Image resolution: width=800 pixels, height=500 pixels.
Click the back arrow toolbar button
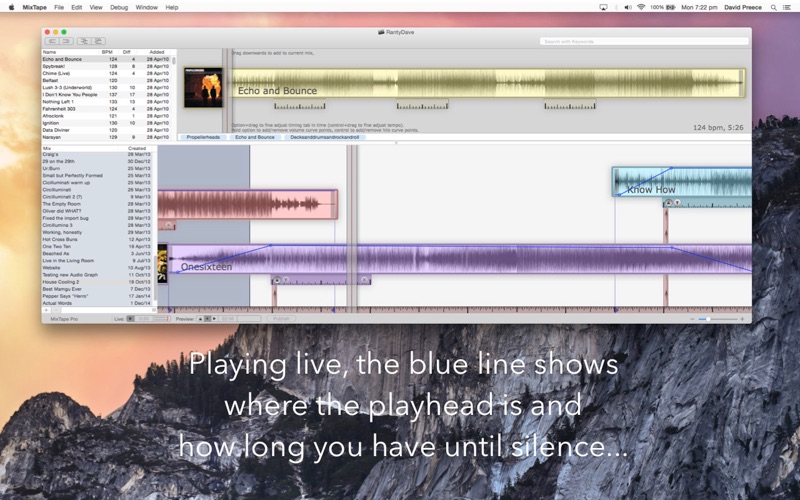(51, 41)
